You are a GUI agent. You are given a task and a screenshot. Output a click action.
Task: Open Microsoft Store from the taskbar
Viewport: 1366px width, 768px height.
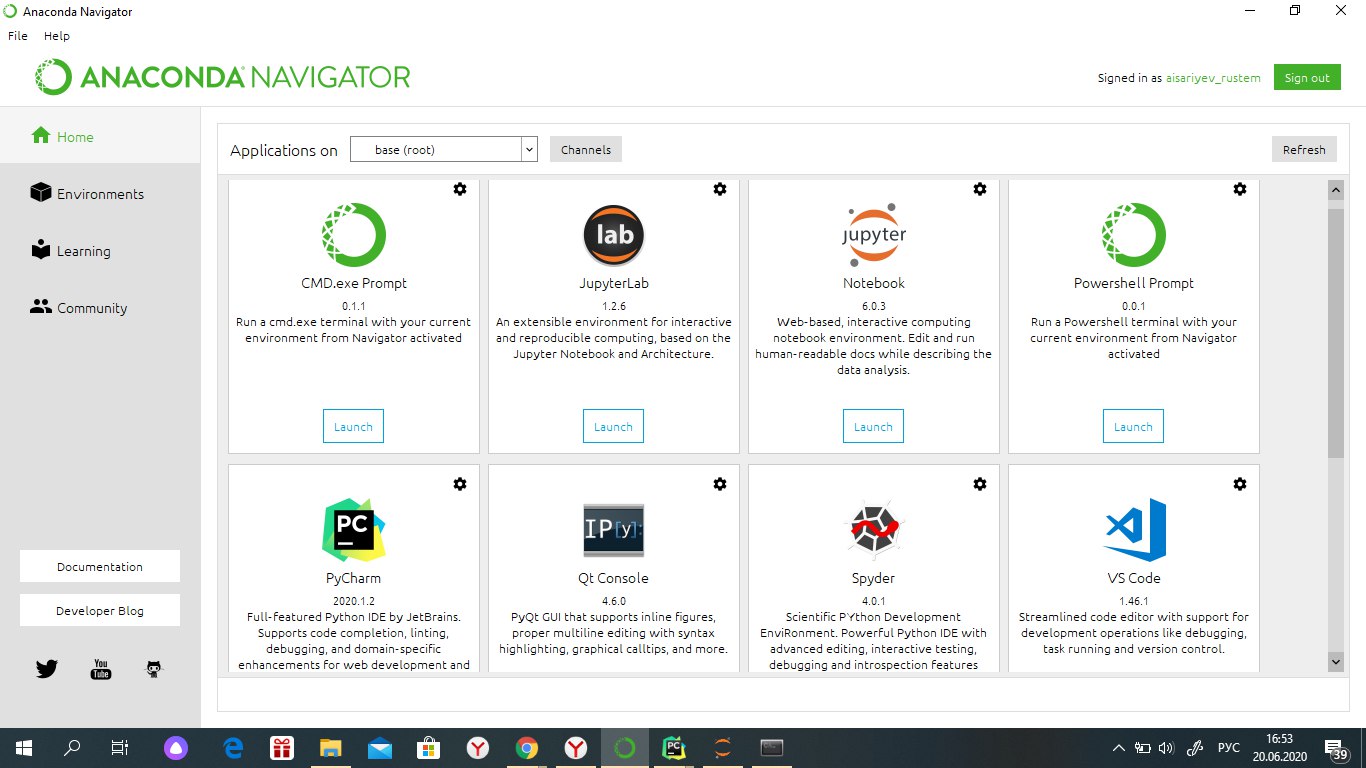pyautogui.click(x=429, y=747)
